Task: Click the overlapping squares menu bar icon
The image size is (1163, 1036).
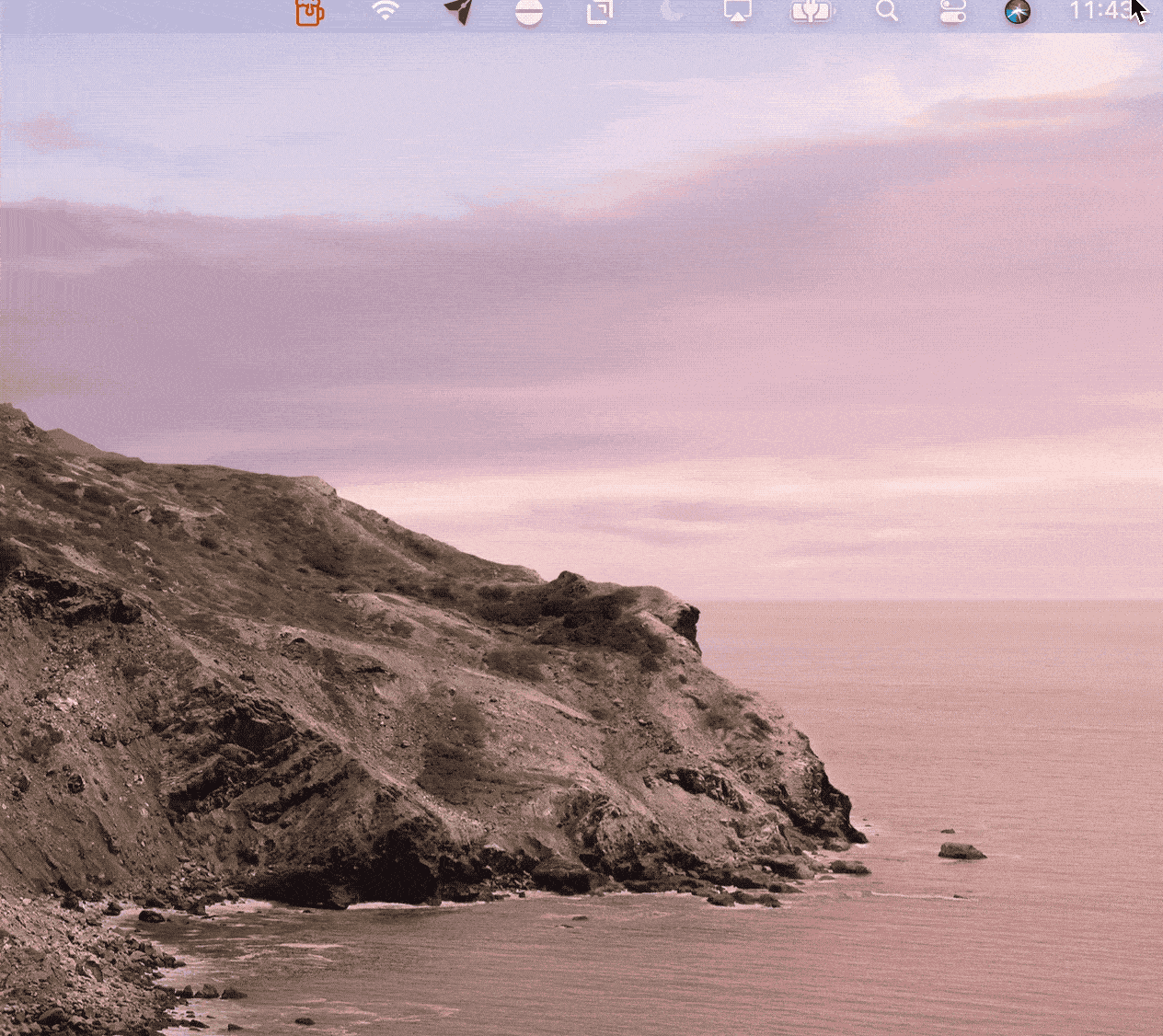Action: click(x=600, y=12)
